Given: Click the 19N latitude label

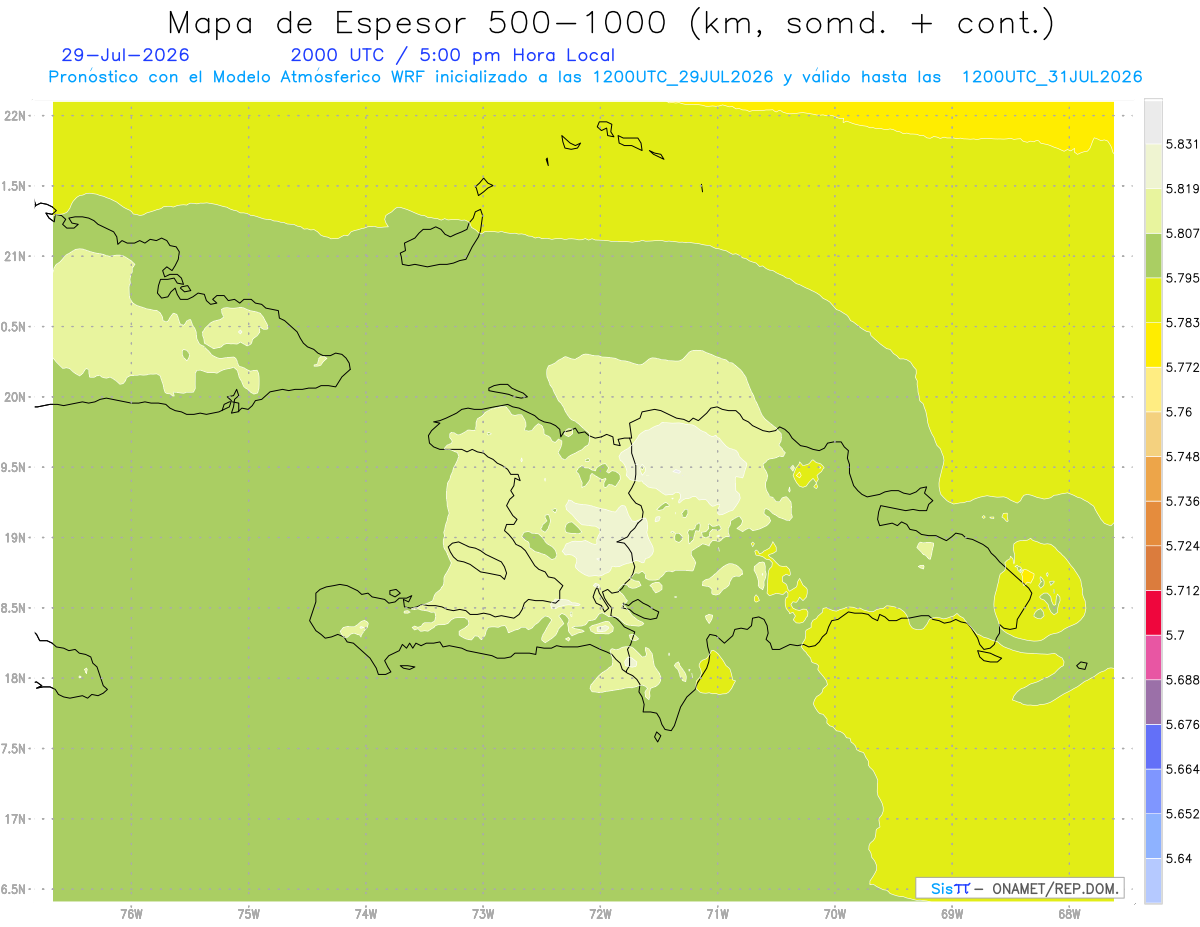Looking at the screenshot, I should (x=17, y=538).
